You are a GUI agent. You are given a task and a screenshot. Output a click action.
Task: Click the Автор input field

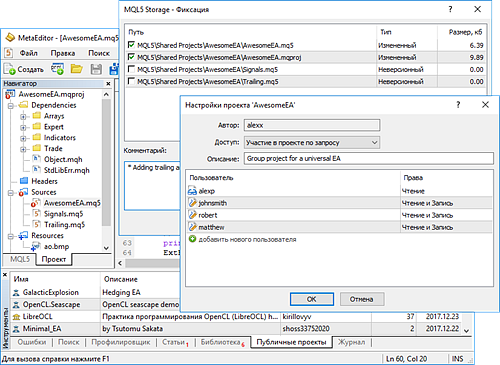coord(312,125)
